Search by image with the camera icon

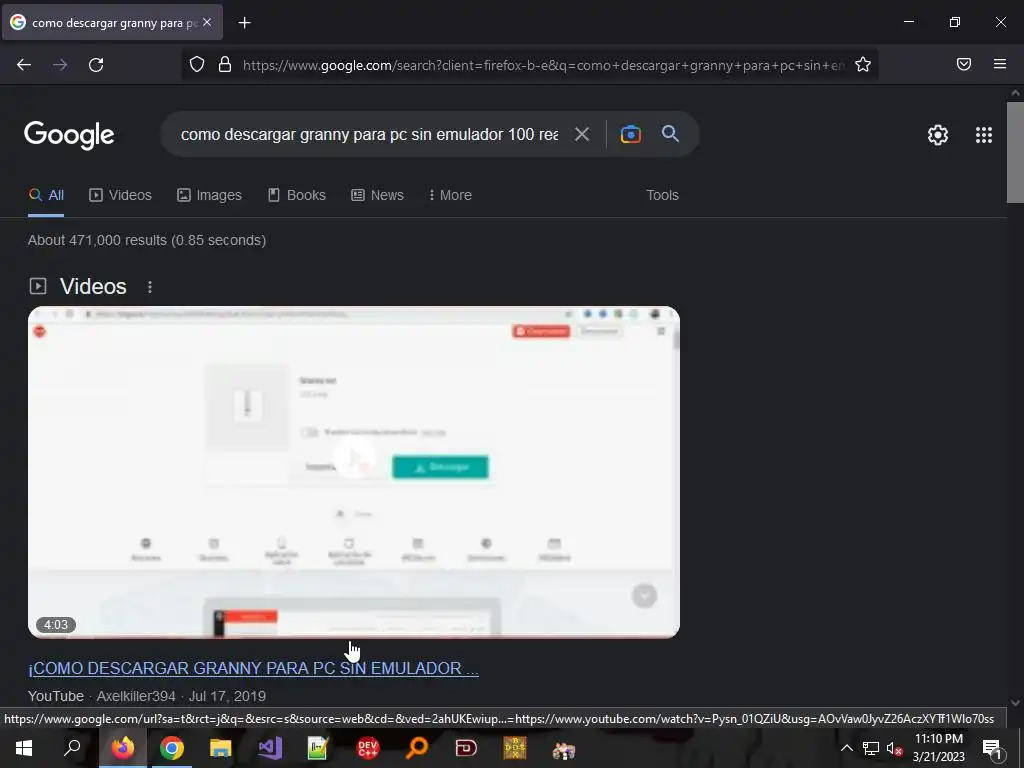(630, 134)
